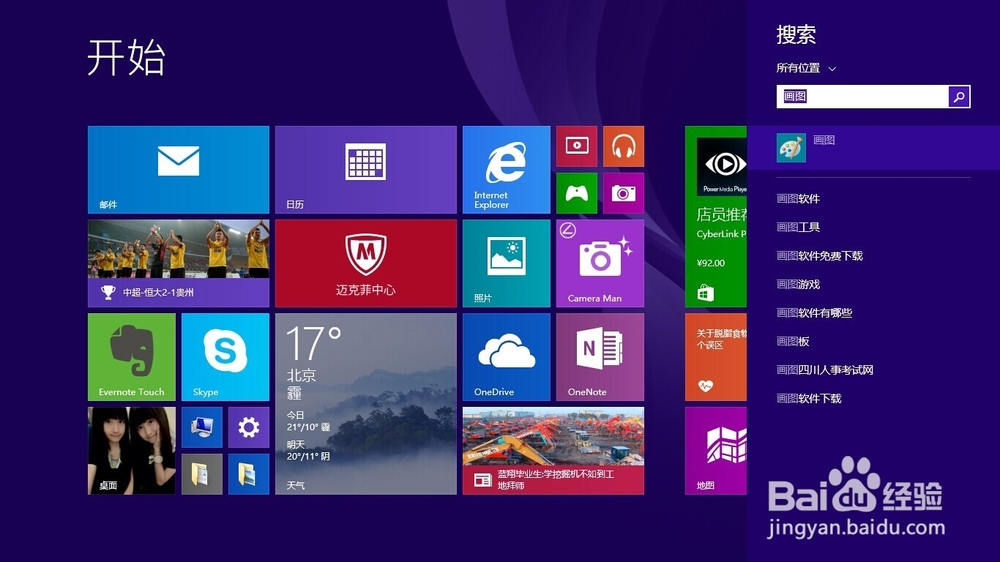Open the orange Music headphones tile
1000x562 pixels.
tap(624, 146)
